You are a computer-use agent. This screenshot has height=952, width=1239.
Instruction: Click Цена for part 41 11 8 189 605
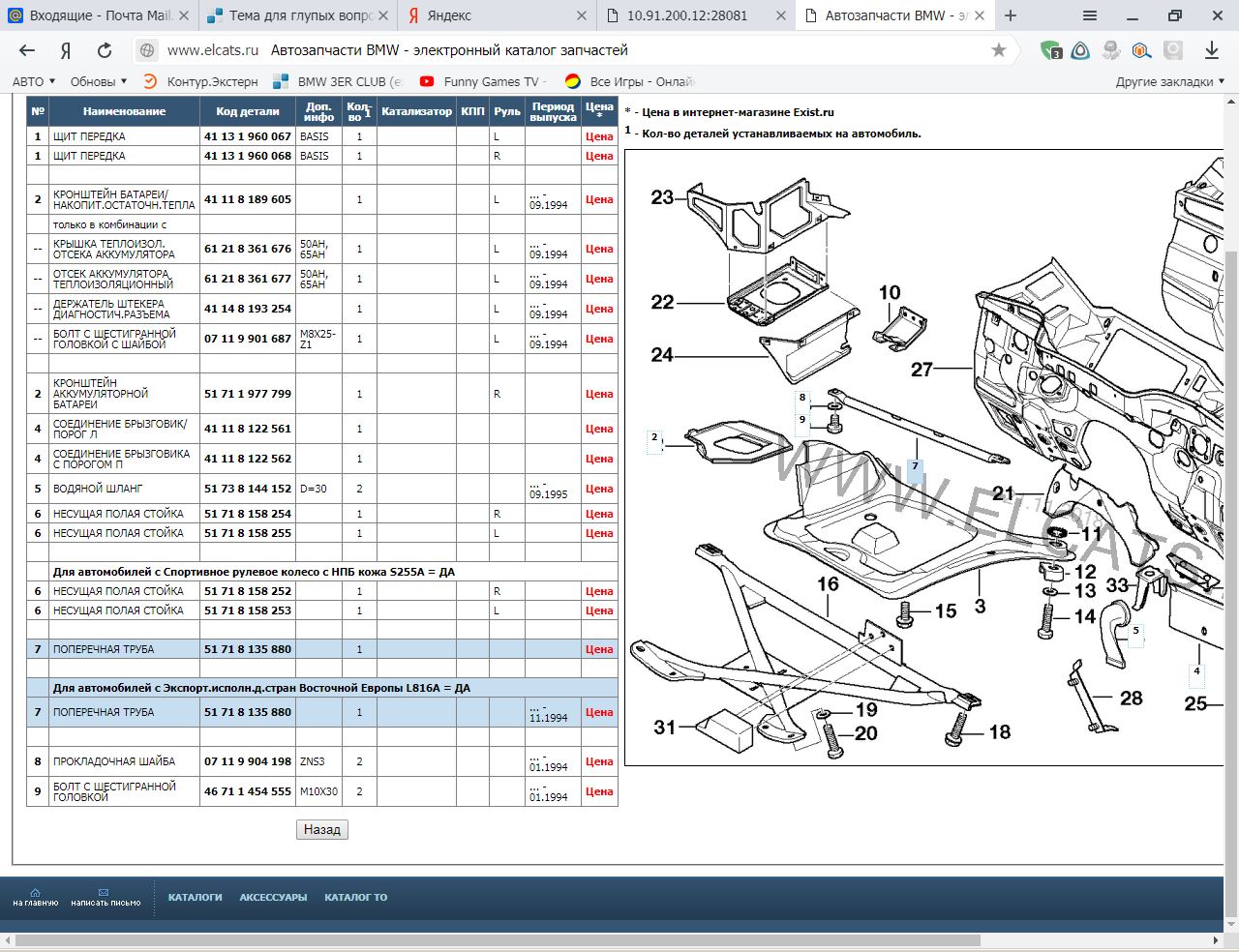(599, 199)
